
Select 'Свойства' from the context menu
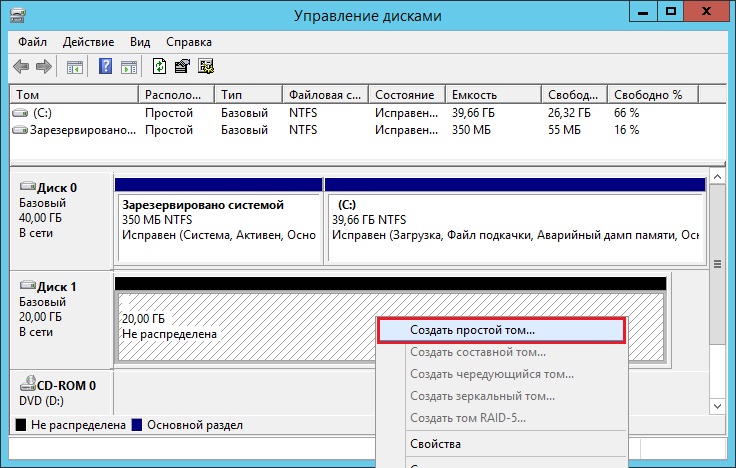click(x=435, y=443)
